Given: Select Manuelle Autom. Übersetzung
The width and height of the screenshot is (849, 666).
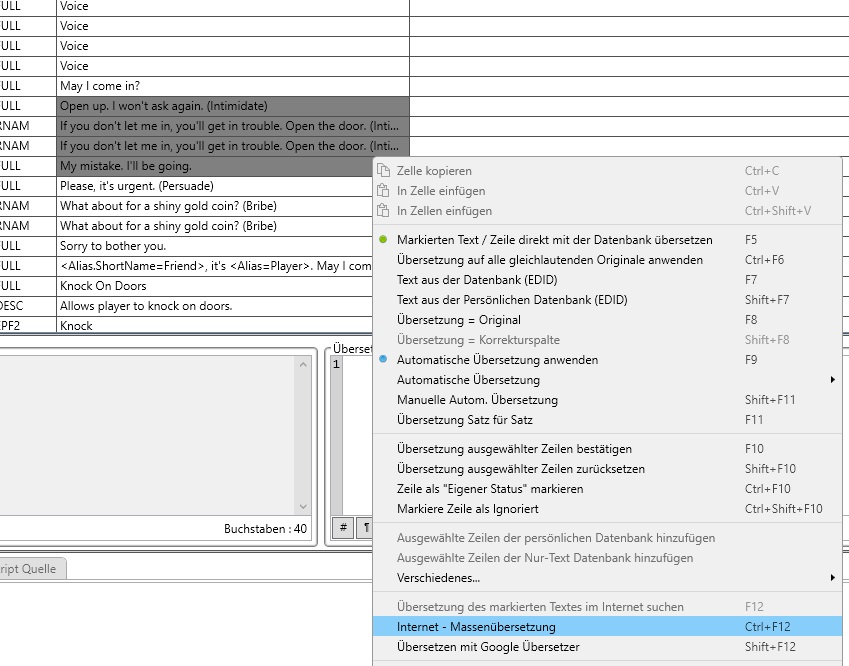Looking at the screenshot, I should coord(477,400).
